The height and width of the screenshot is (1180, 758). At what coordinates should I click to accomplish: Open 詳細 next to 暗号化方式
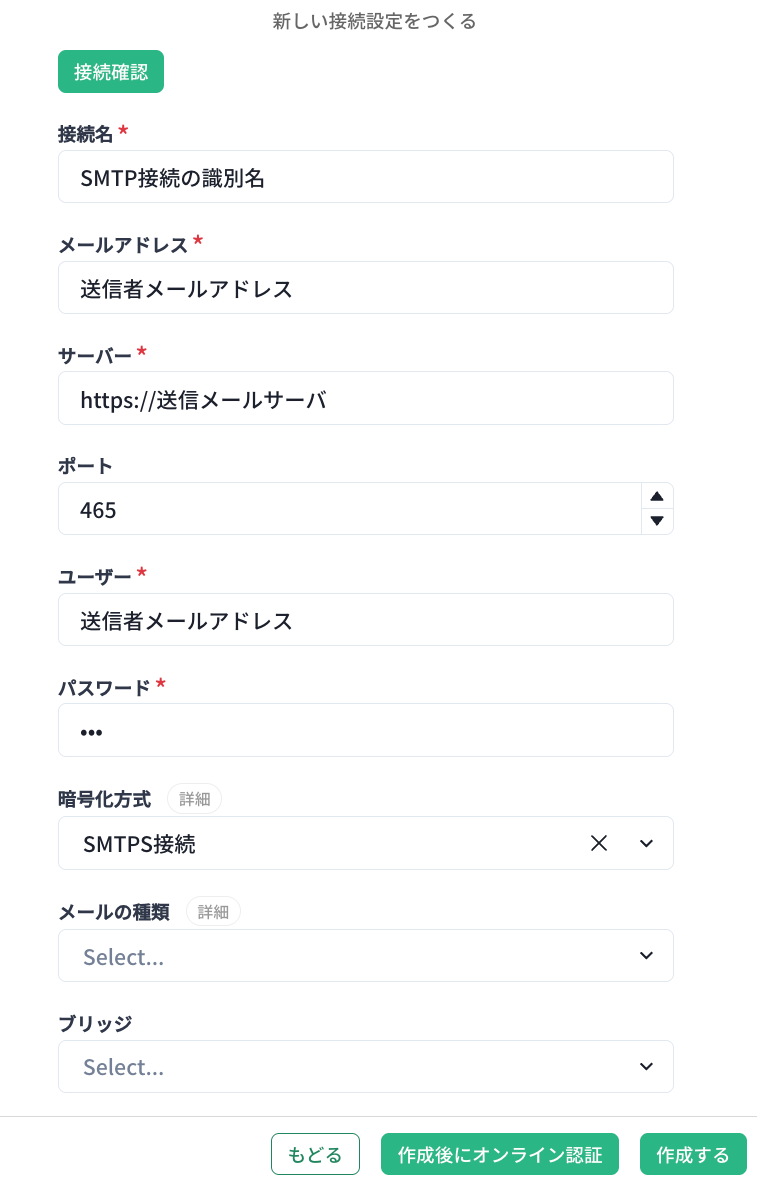click(x=194, y=799)
